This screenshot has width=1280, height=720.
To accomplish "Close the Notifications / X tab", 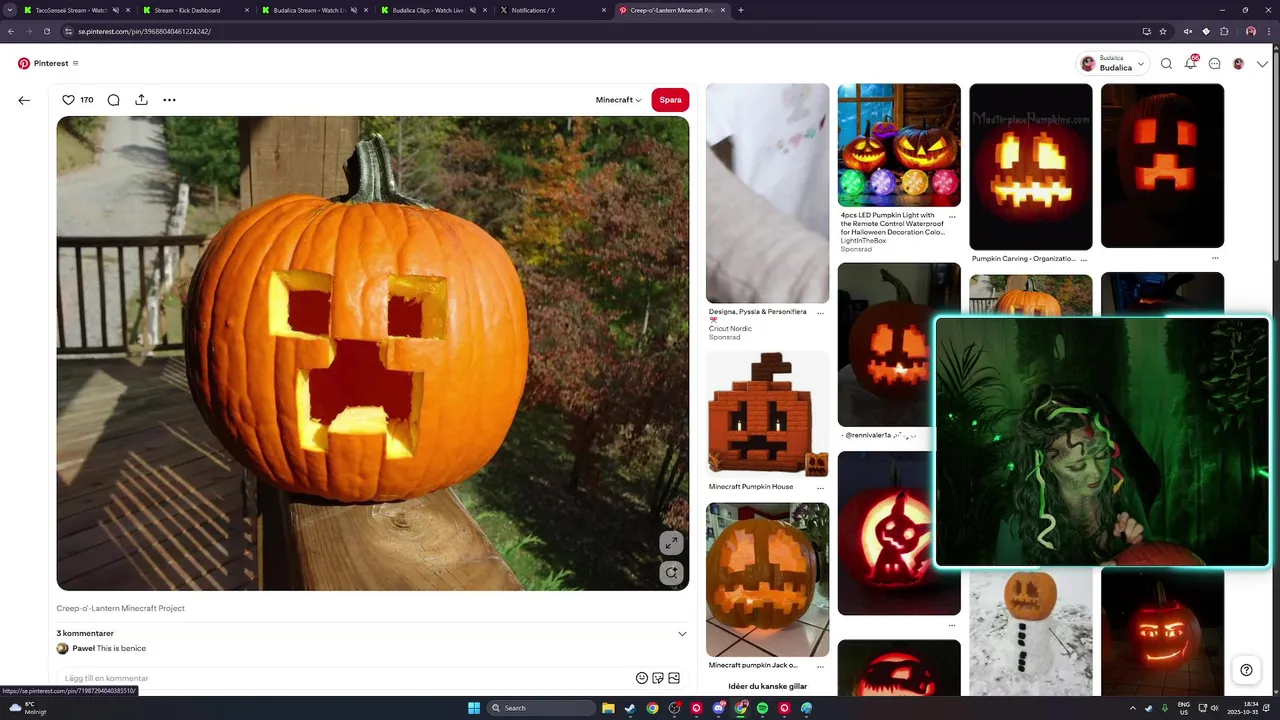I will click(604, 10).
